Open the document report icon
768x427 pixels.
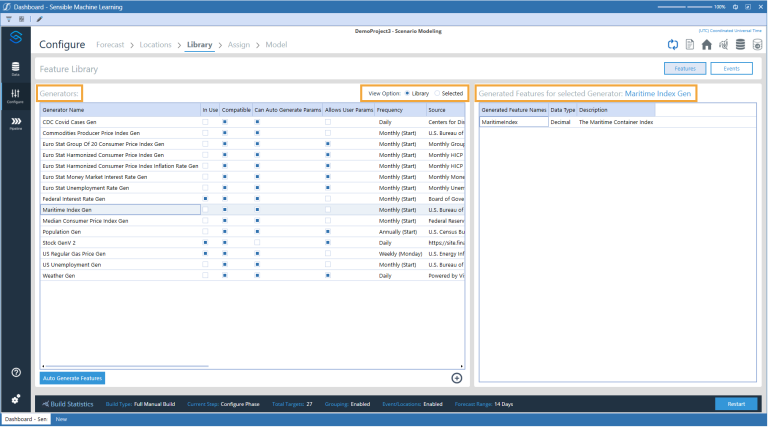pyautogui.click(x=689, y=45)
